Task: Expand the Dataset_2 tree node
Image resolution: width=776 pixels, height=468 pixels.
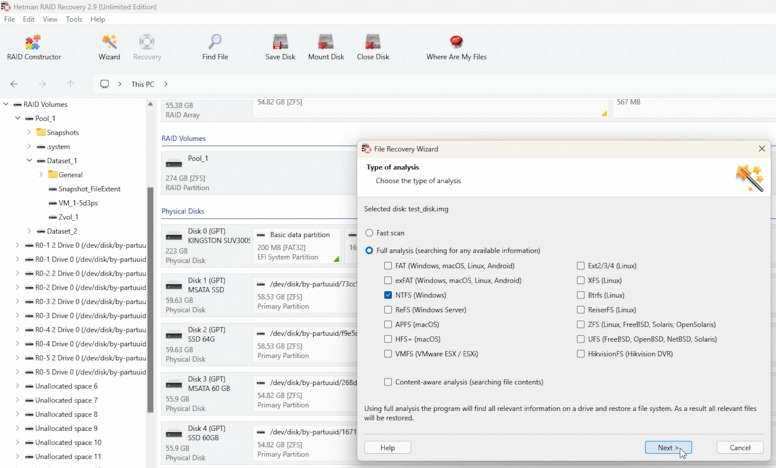Action: [29, 231]
